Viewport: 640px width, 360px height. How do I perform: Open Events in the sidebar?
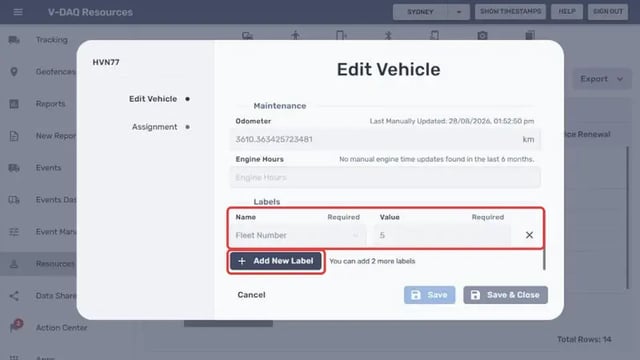[x=49, y=168]
